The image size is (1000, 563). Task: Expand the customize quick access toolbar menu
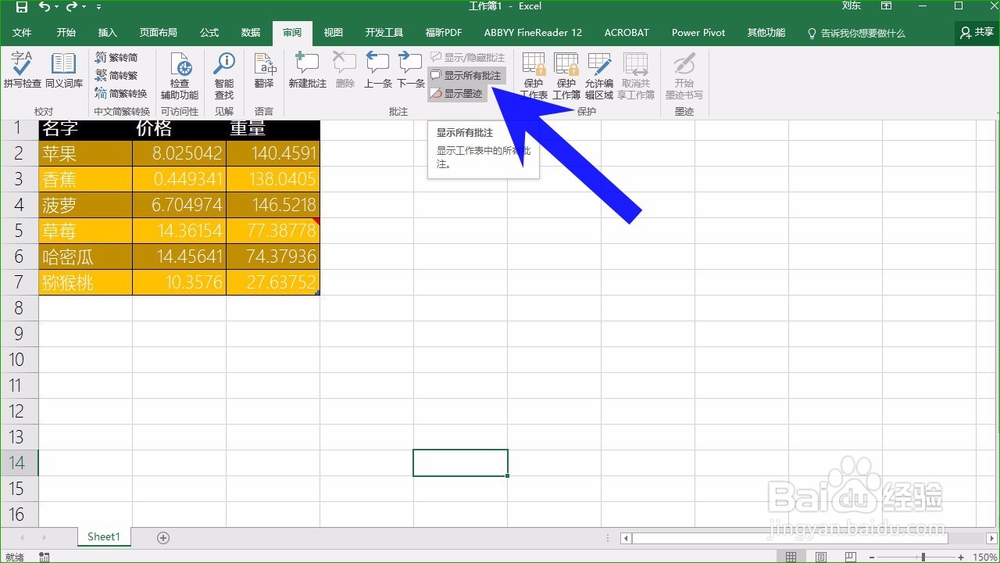click(99, 7)
